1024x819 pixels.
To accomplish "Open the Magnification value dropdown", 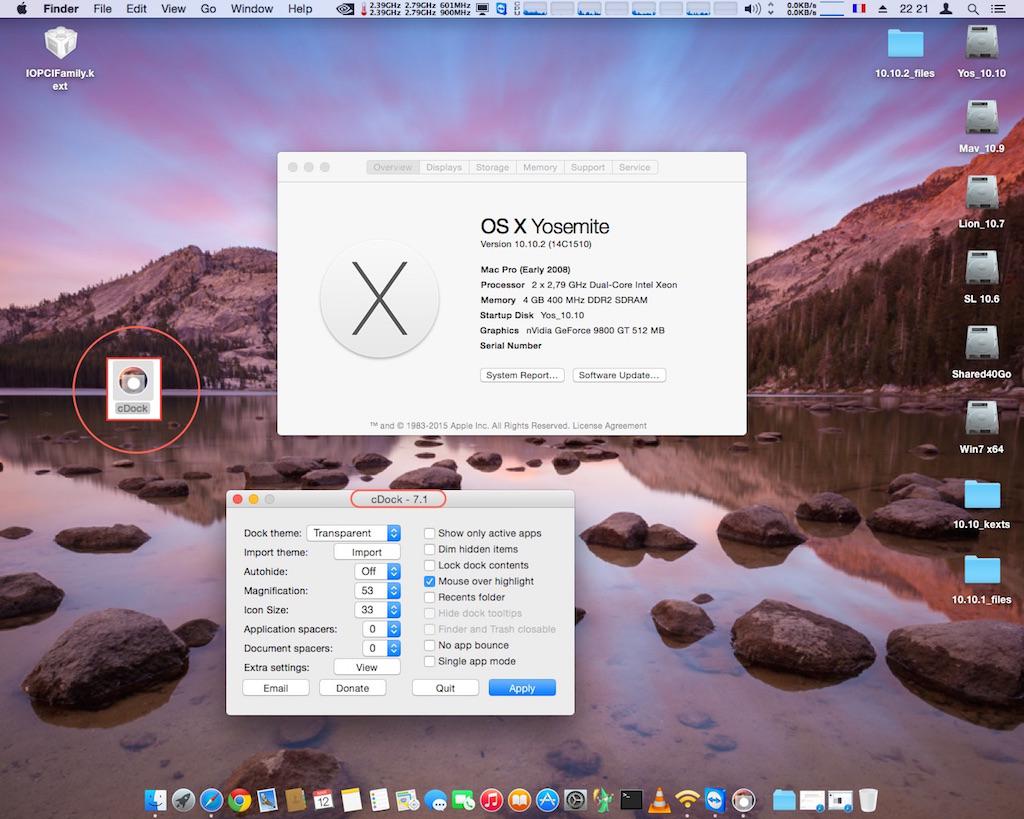I will 377,590.
